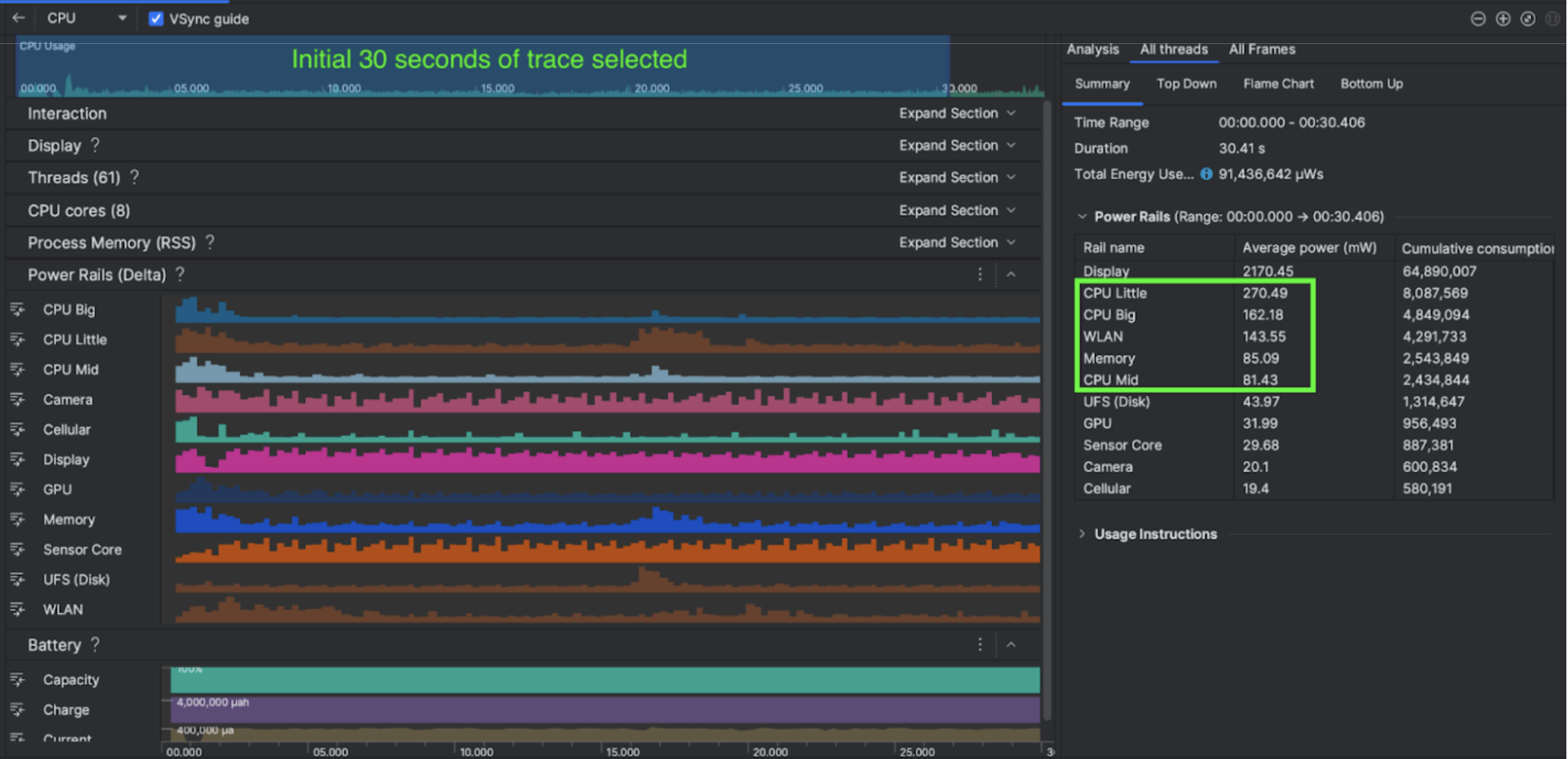Click the reset zoom icon
This screenshot has height=759, width=1568.
click(x=1527, y=18)
